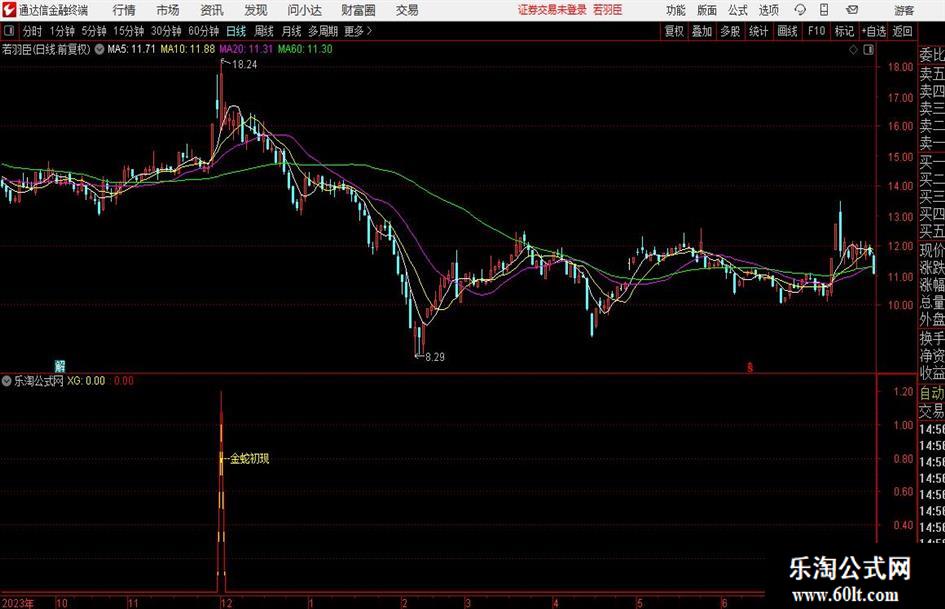945x609 pixels.
Task: Click the 若羽臣 stock name in title bar
Action: coord(608,10)
